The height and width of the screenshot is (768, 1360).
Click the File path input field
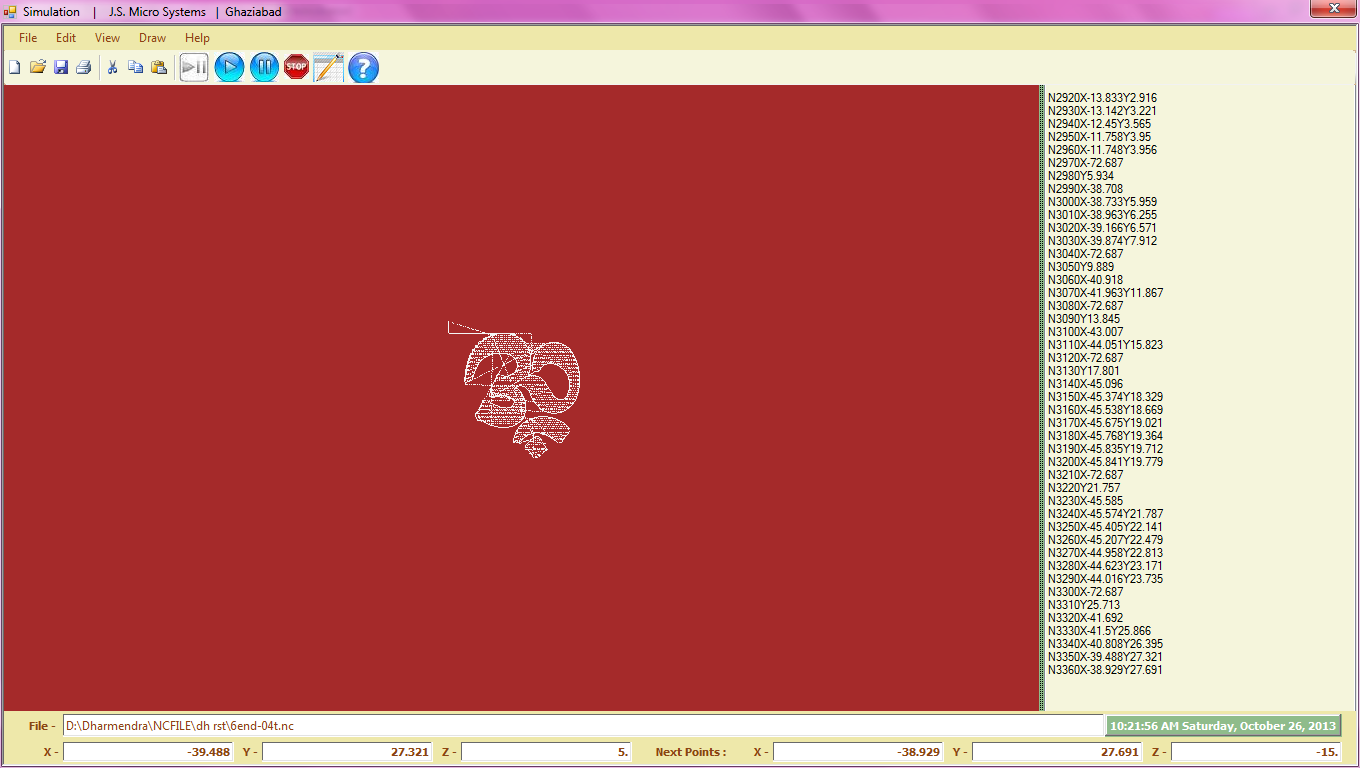tap(583, 725)
